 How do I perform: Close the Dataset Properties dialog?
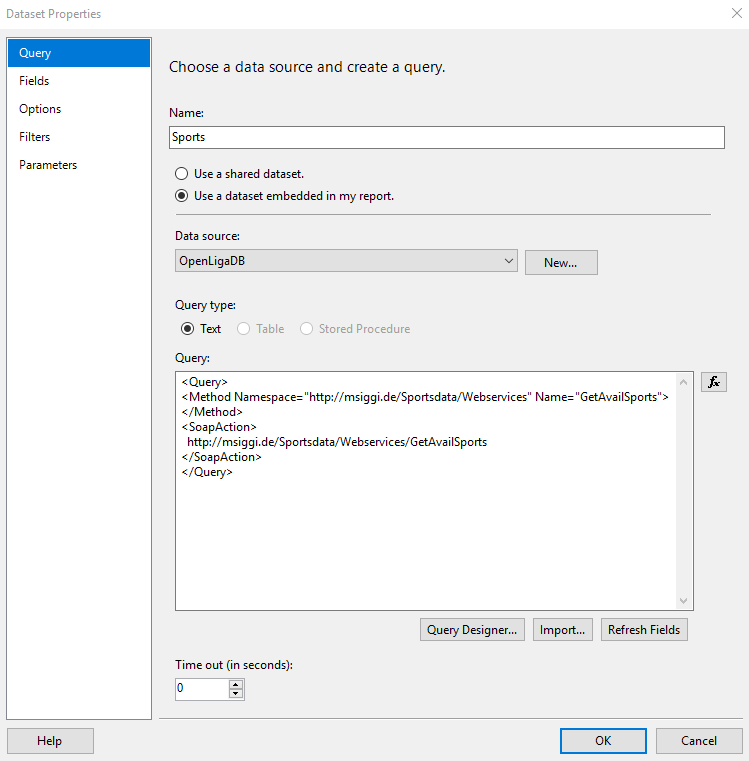(x=735, y=14)
